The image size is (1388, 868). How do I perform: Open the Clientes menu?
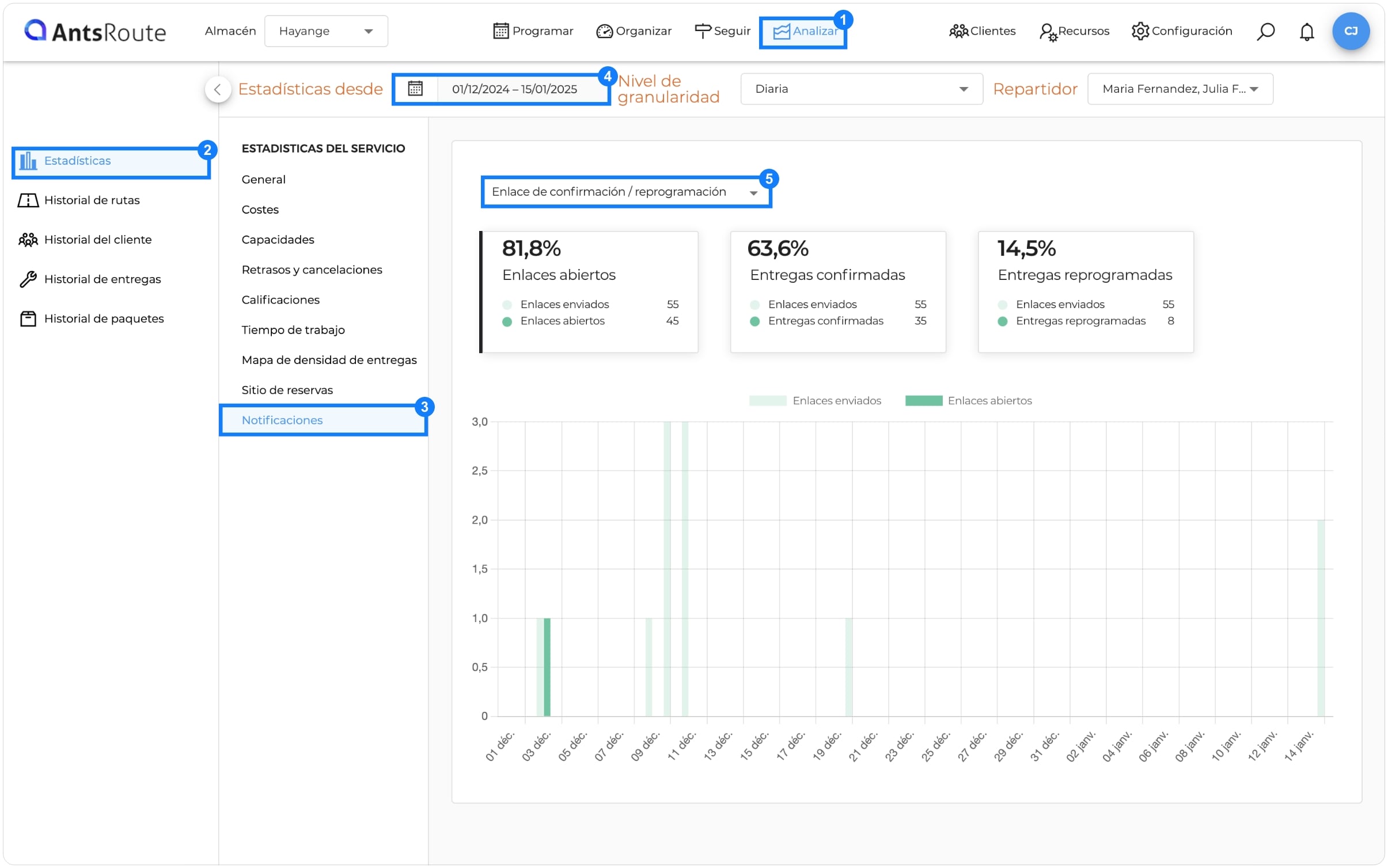point(983,31)
